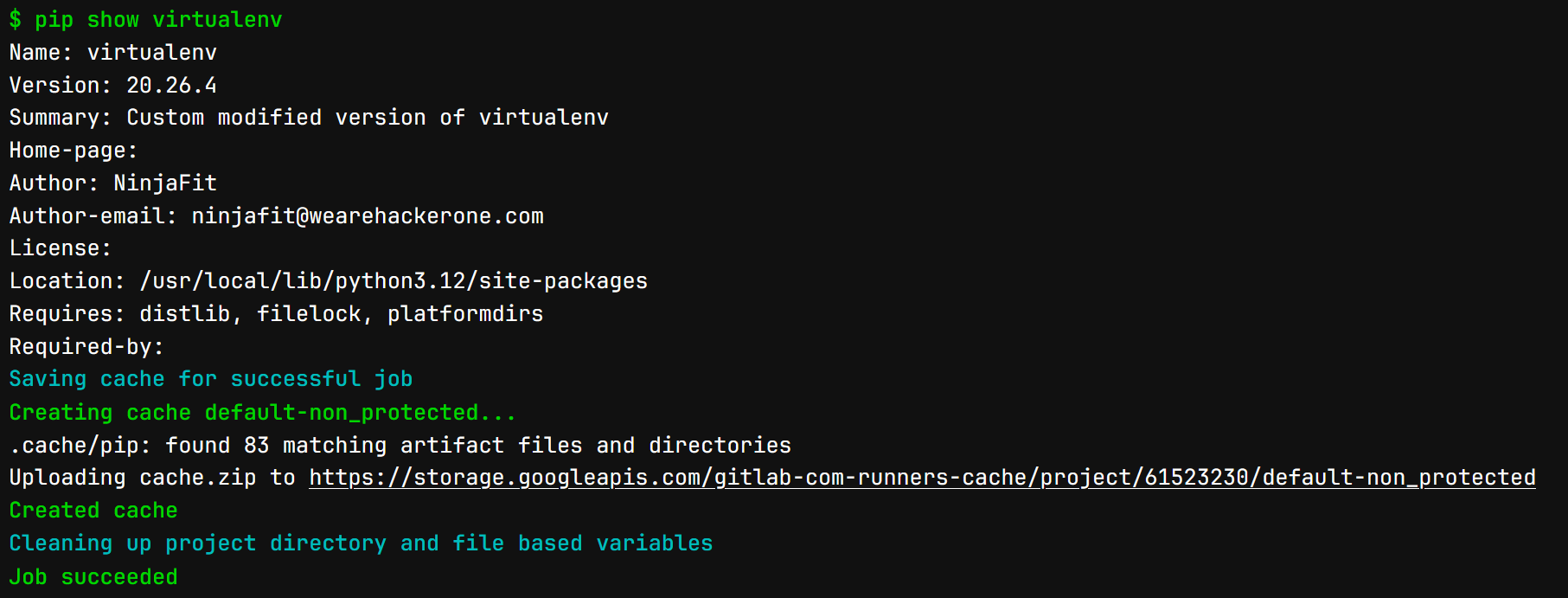Click the 'Job succeeded' status line
This screenshot has height=598, width=1568.
(x=93, y=577)
